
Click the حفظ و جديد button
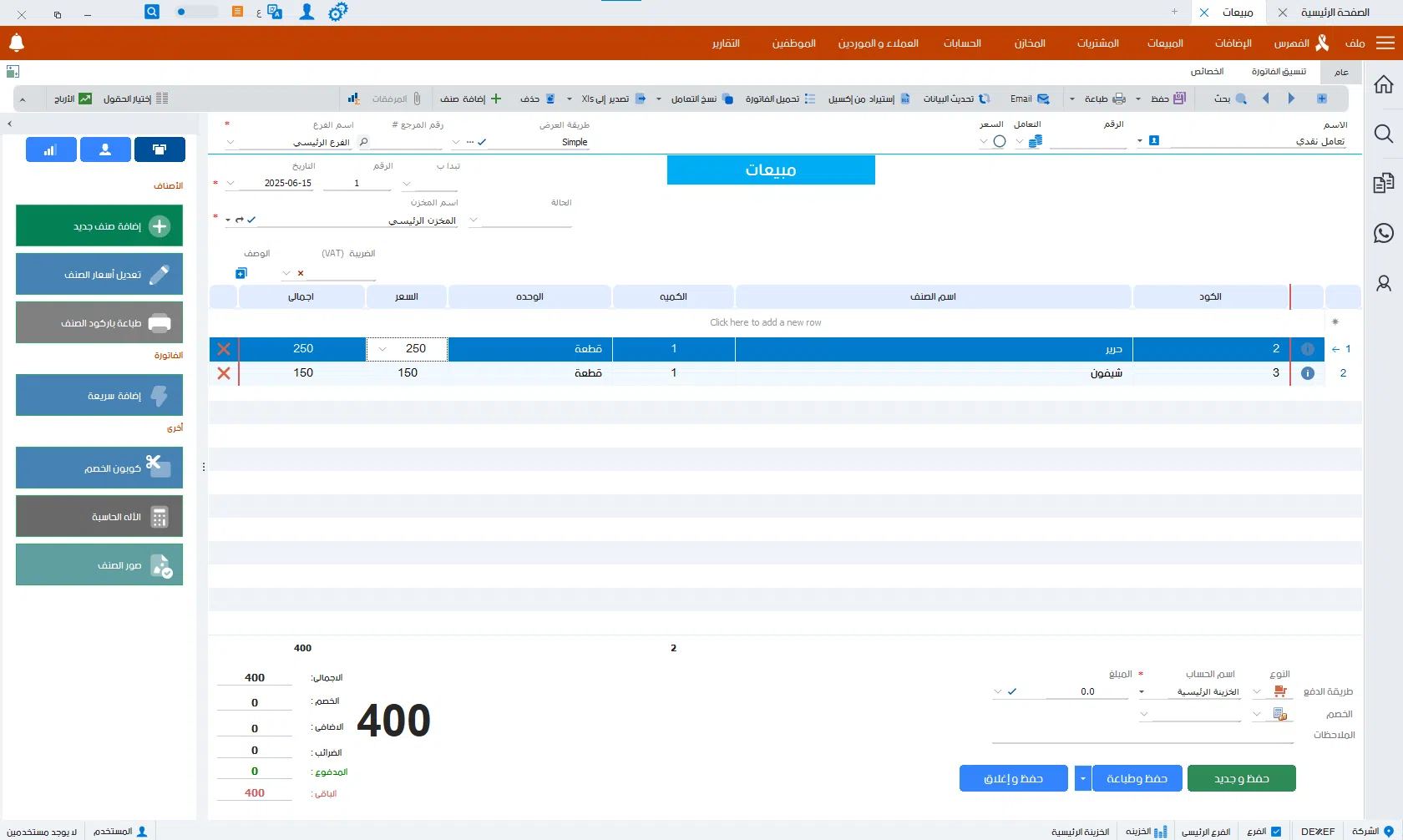click(1241, 778)
